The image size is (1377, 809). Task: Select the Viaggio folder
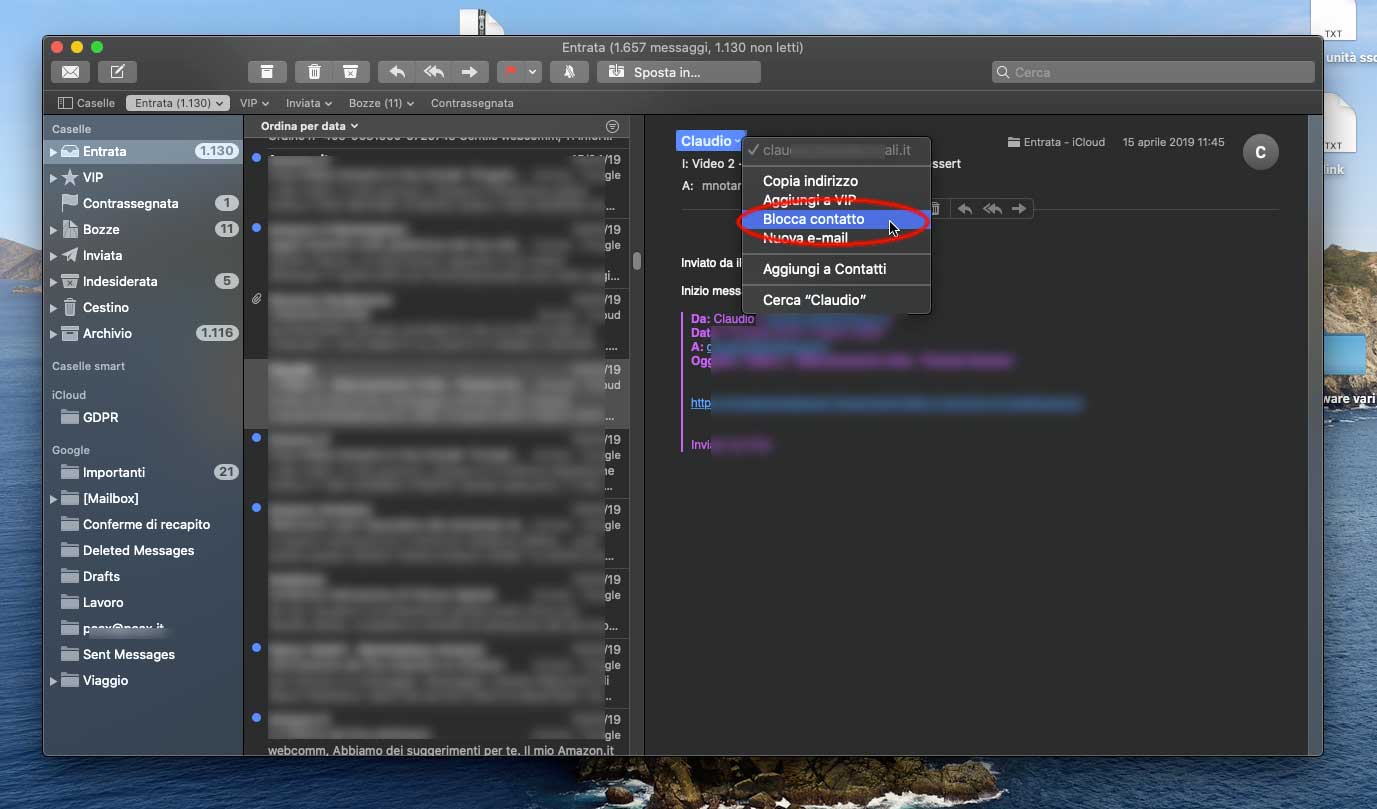[x=143, y=680]
